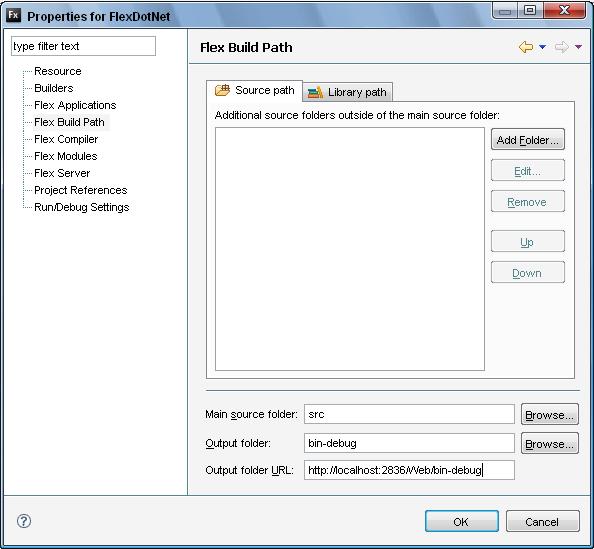Open Flex Compiler settings page
The image size is (594, 549).
click(x=66, y=139)
